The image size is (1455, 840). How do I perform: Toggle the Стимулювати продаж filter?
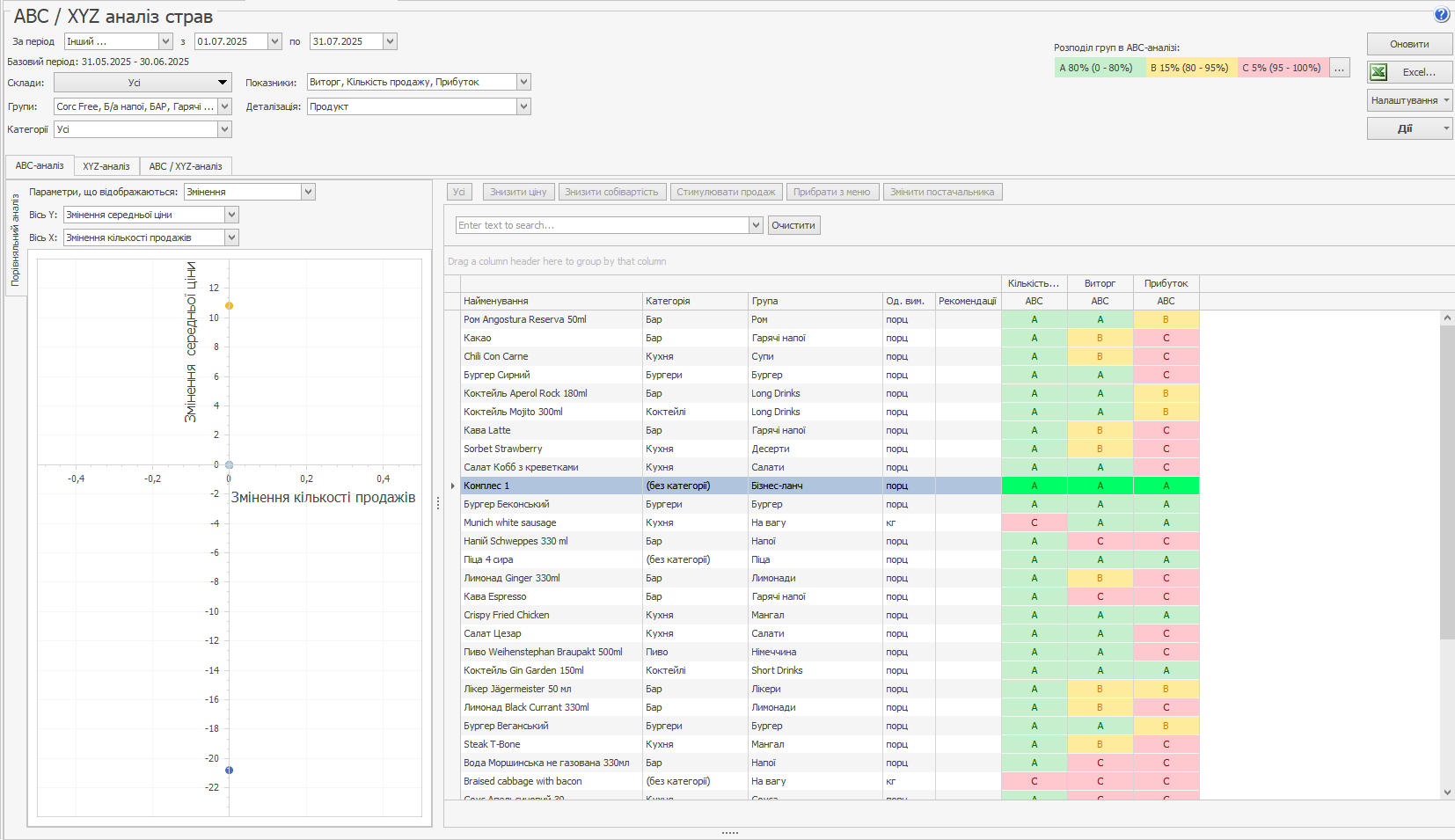pos(725,192)
